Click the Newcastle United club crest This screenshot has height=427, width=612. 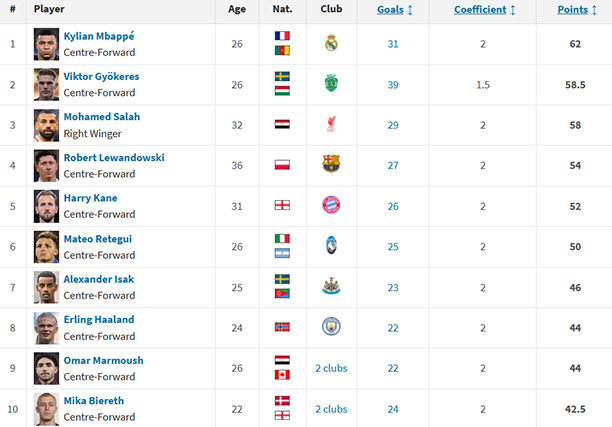pyautogui.click(x=332, y=286)
